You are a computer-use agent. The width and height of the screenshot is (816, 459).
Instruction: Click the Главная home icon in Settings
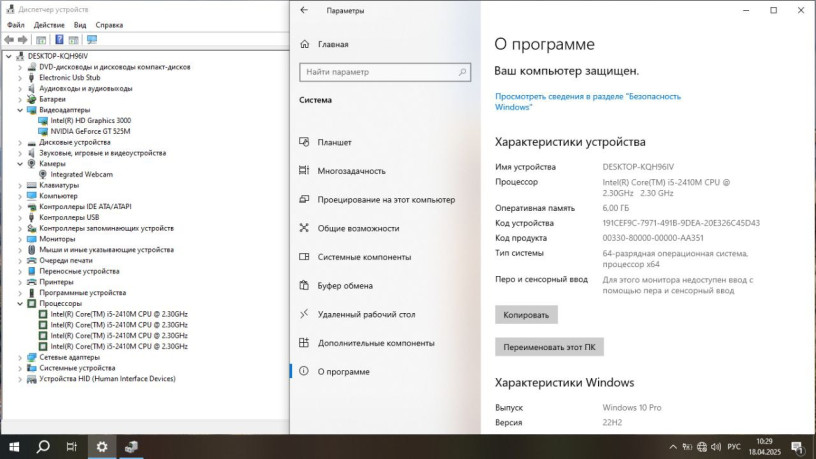click(x=304, y=44)
